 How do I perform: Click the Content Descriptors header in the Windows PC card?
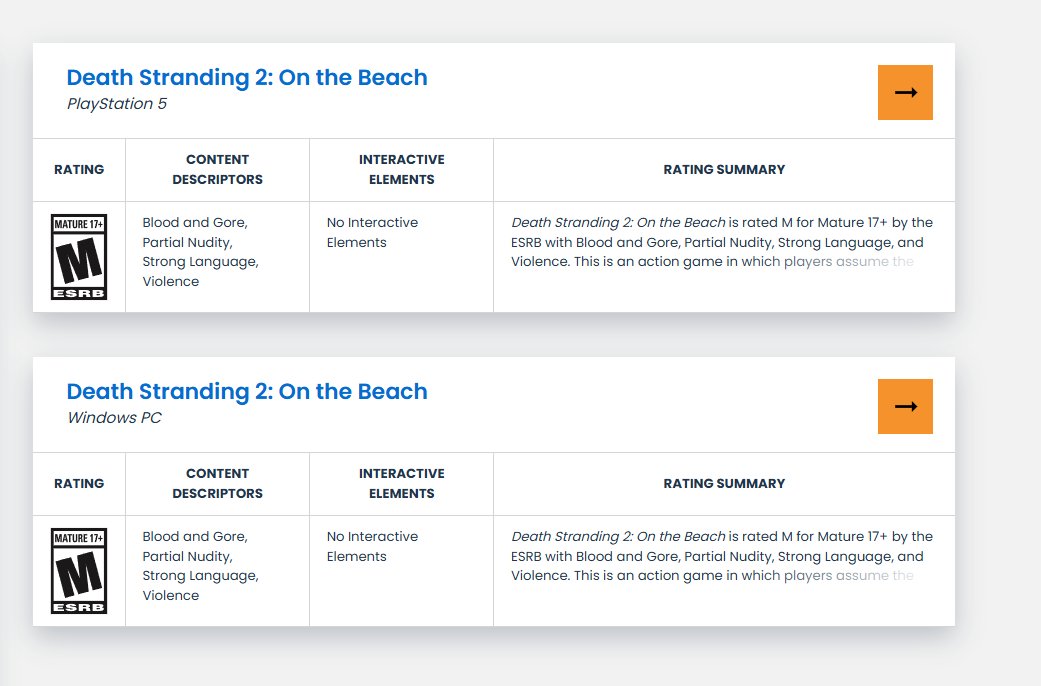[217, 484]
